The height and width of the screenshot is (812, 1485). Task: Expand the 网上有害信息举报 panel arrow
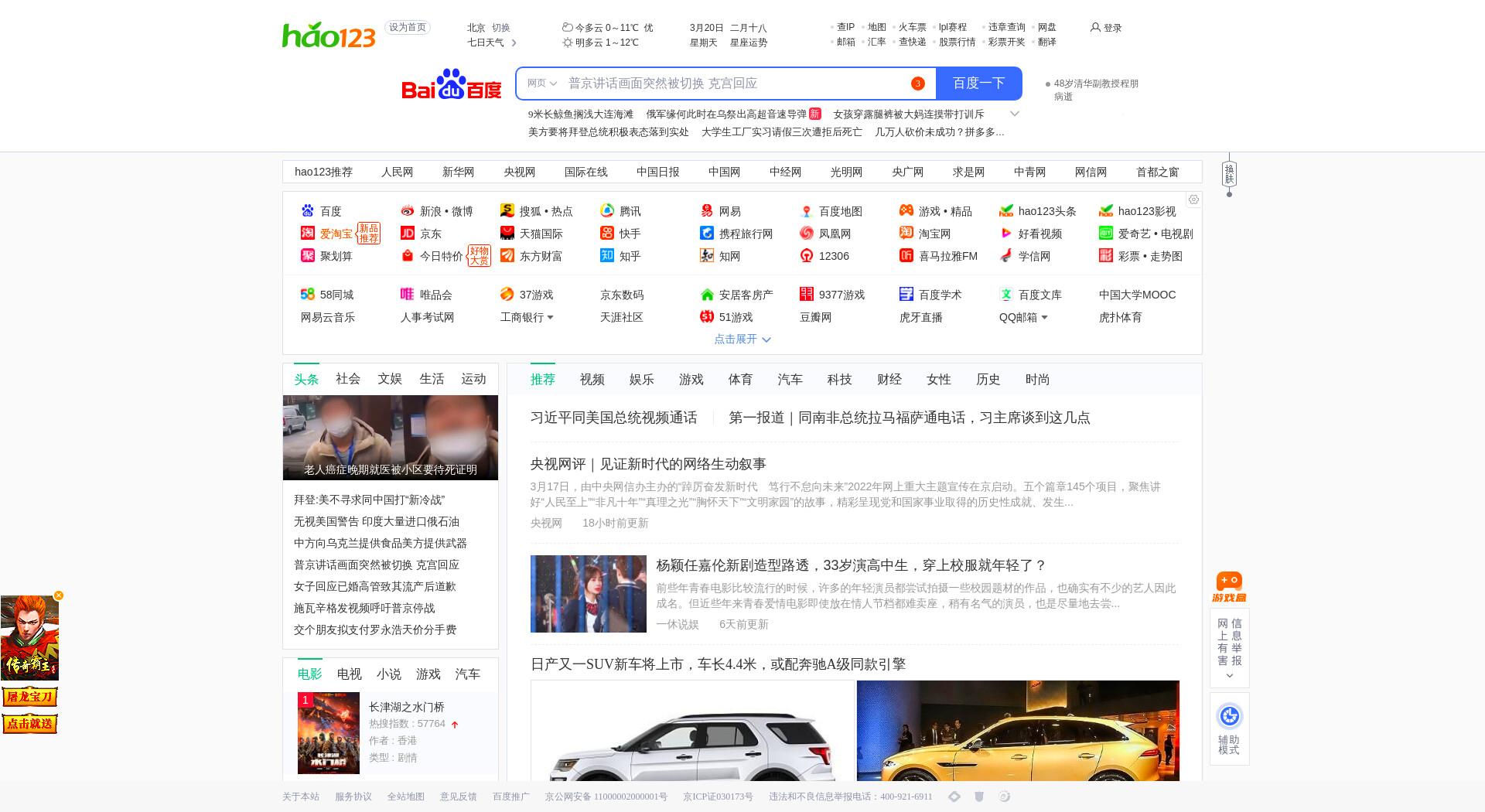1230,676
